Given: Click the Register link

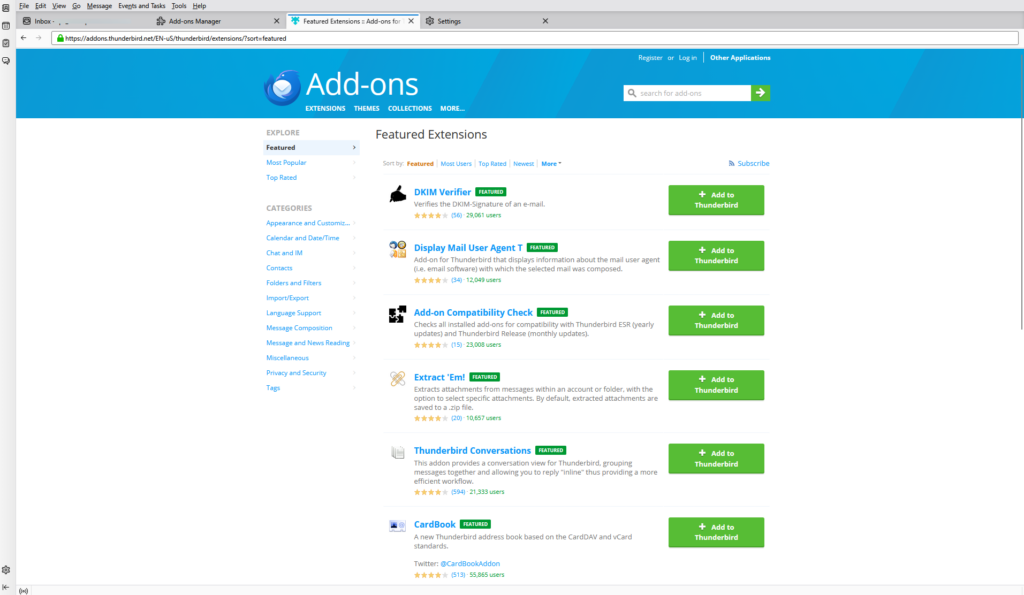Looking at the screenshot, I should point(650,57).
